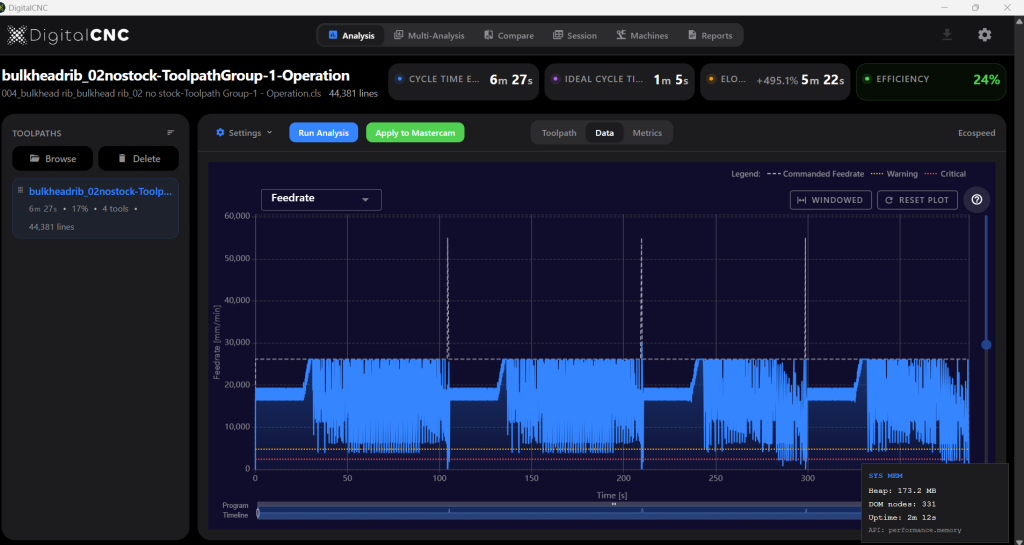The width and height of the screenshot is (1024, 545).
Task: Click the .cls file name subtitle
Action: [x=161, y=93]
